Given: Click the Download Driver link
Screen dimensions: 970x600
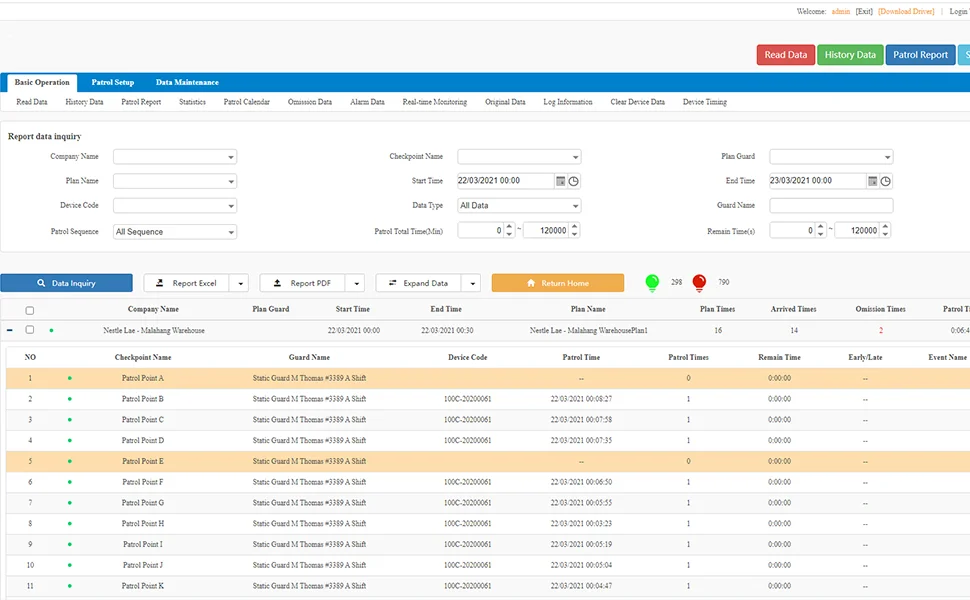Looking at the screenshot, I should tap(906, 11).
